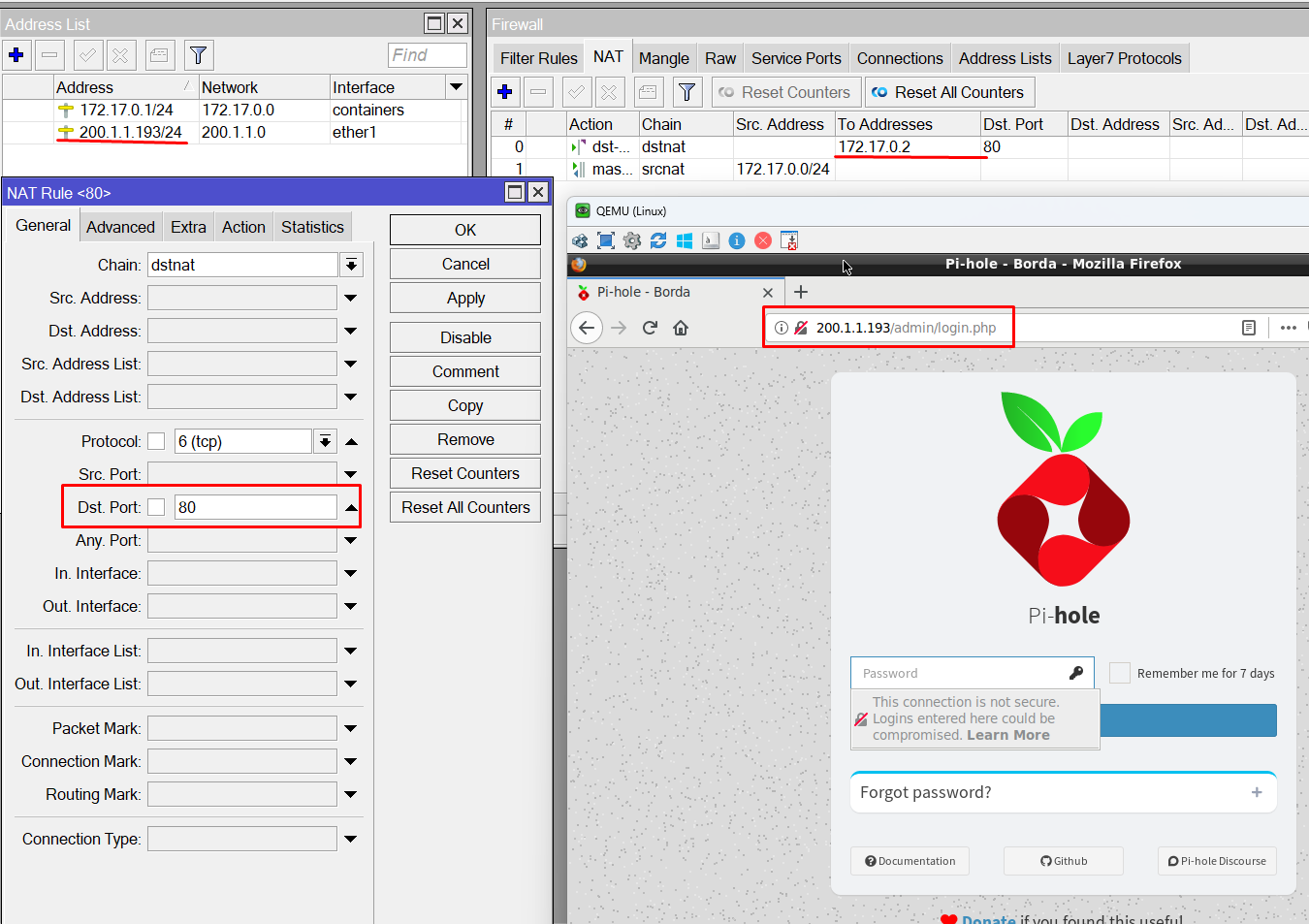Open QEMU settings gear icon

632,240
